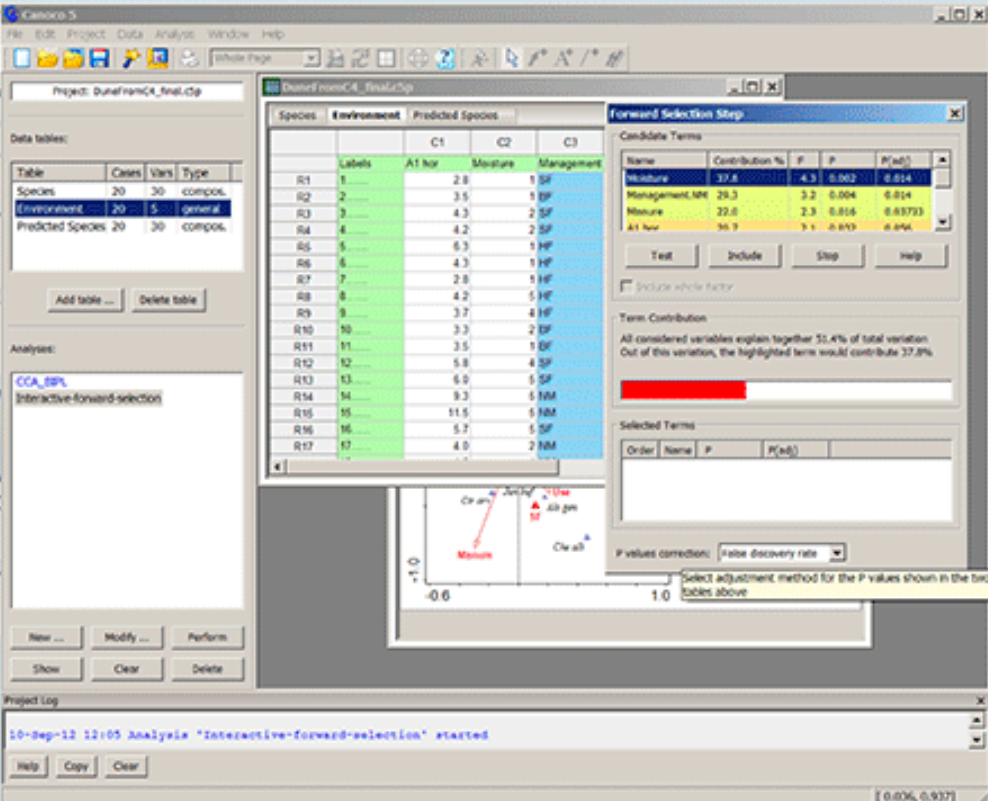Click the Canoco 5 title bar app icon
Image resolution: width=988 pixels, height=801 pixels.
[x=11, y=13]
